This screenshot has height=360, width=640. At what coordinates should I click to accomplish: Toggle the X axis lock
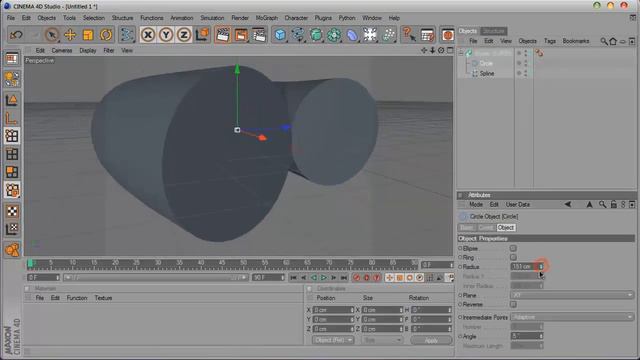pyautogui.click(x=148, y=35)
